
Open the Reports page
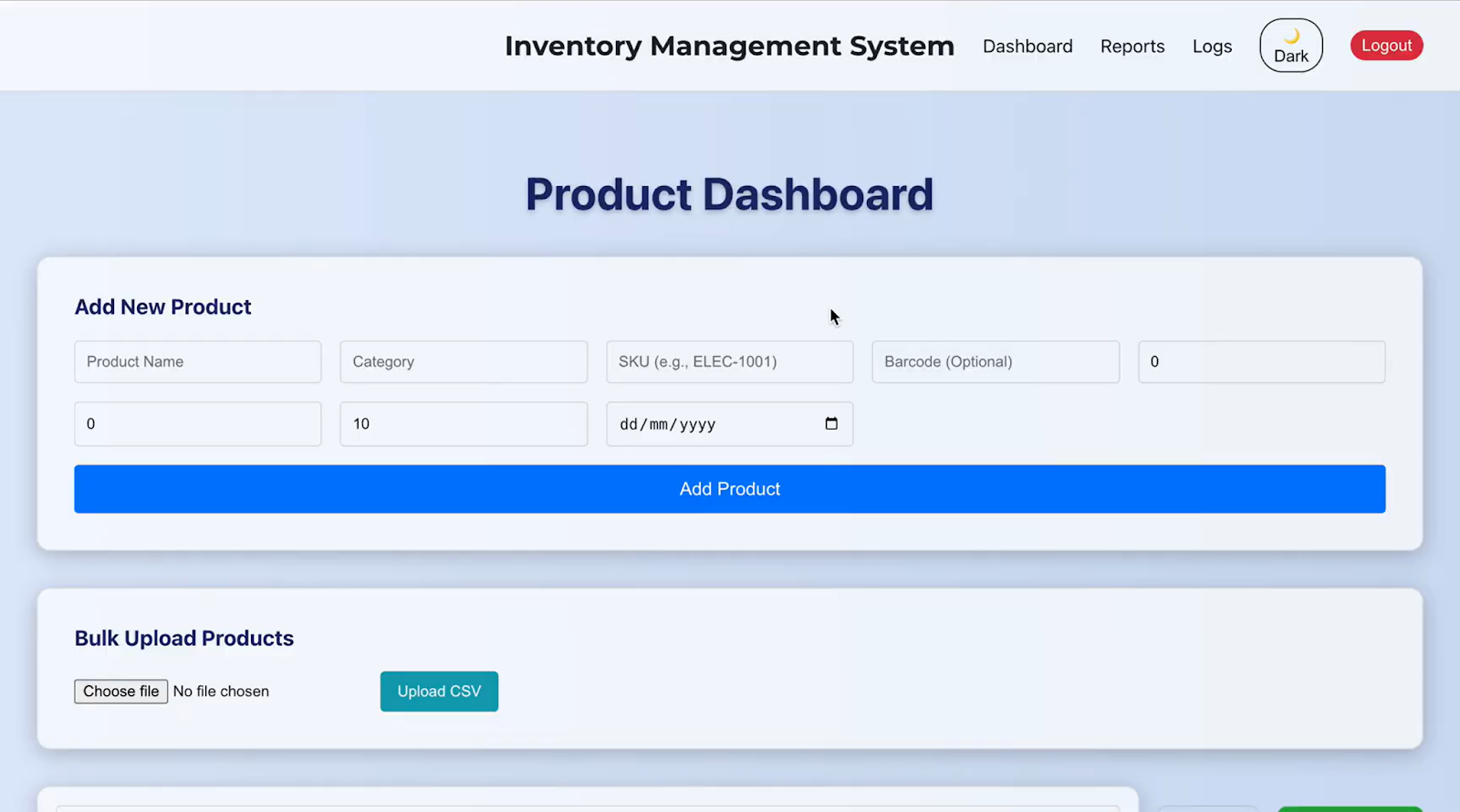(1131, 47)
